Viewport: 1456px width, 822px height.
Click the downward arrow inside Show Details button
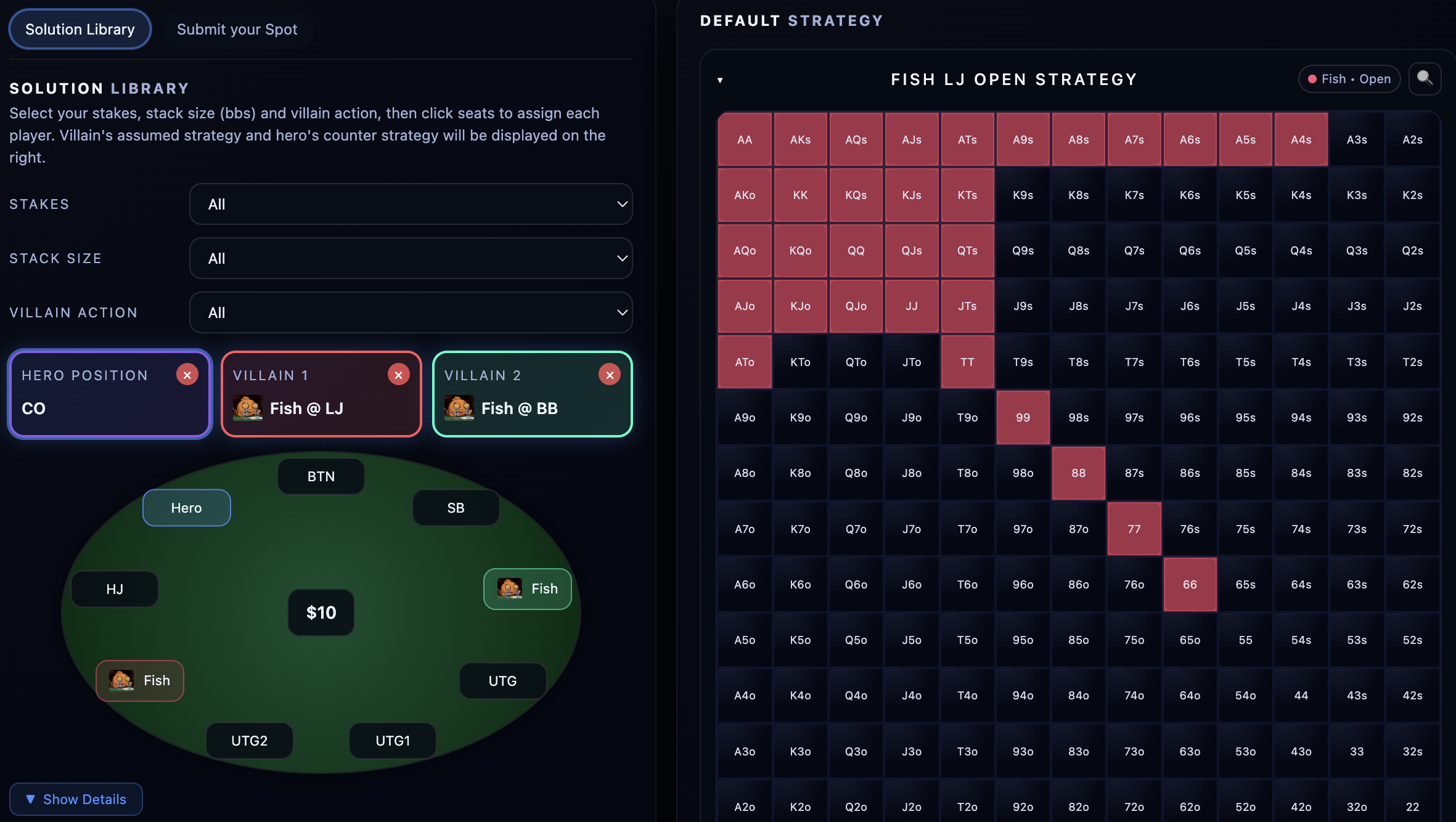[31, 799]
